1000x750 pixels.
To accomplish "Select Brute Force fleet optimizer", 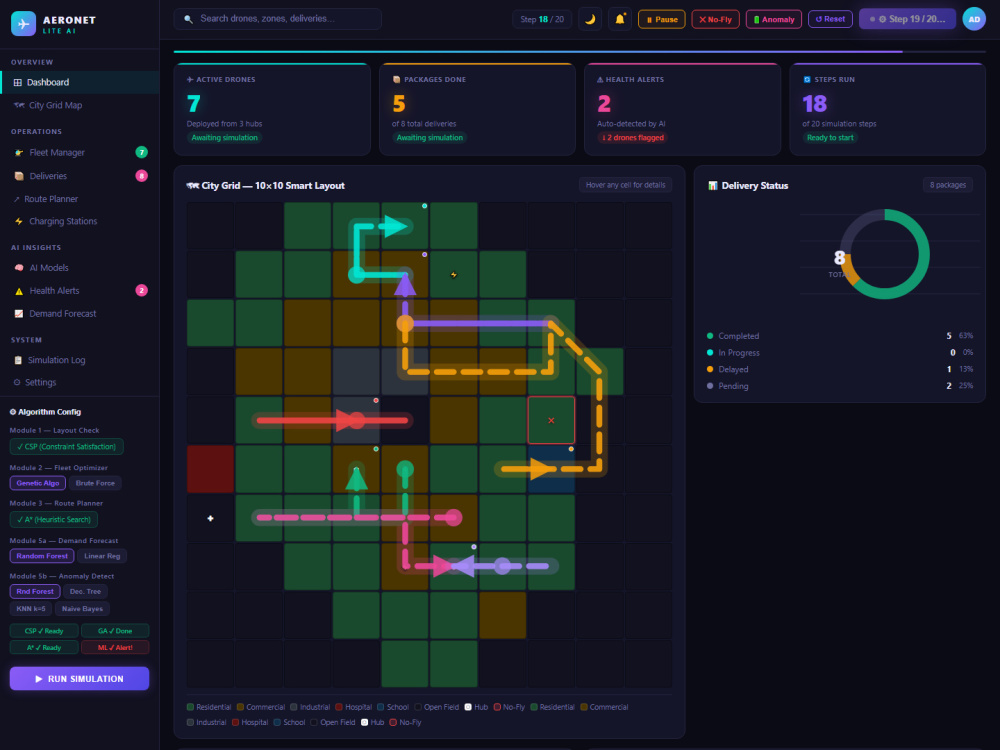I will (x=95, y=483).
